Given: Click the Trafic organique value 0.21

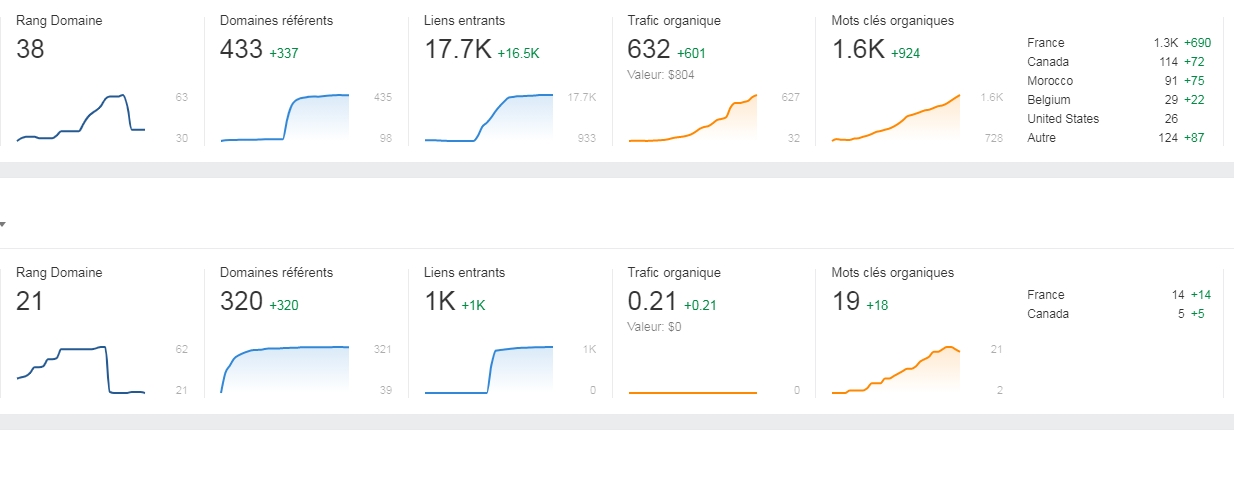Looking at the screenshot, I should [x=651, y=301].
